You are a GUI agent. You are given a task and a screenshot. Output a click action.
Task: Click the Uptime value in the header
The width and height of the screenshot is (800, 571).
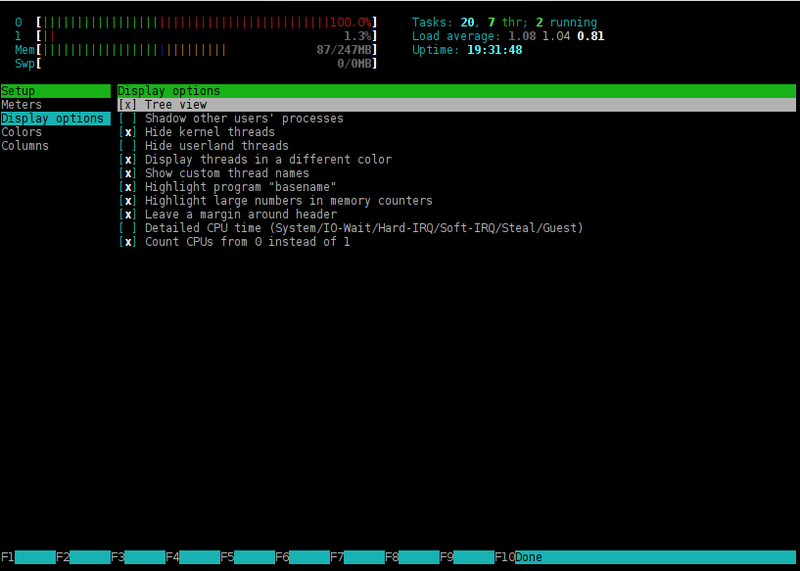point(494,50)
